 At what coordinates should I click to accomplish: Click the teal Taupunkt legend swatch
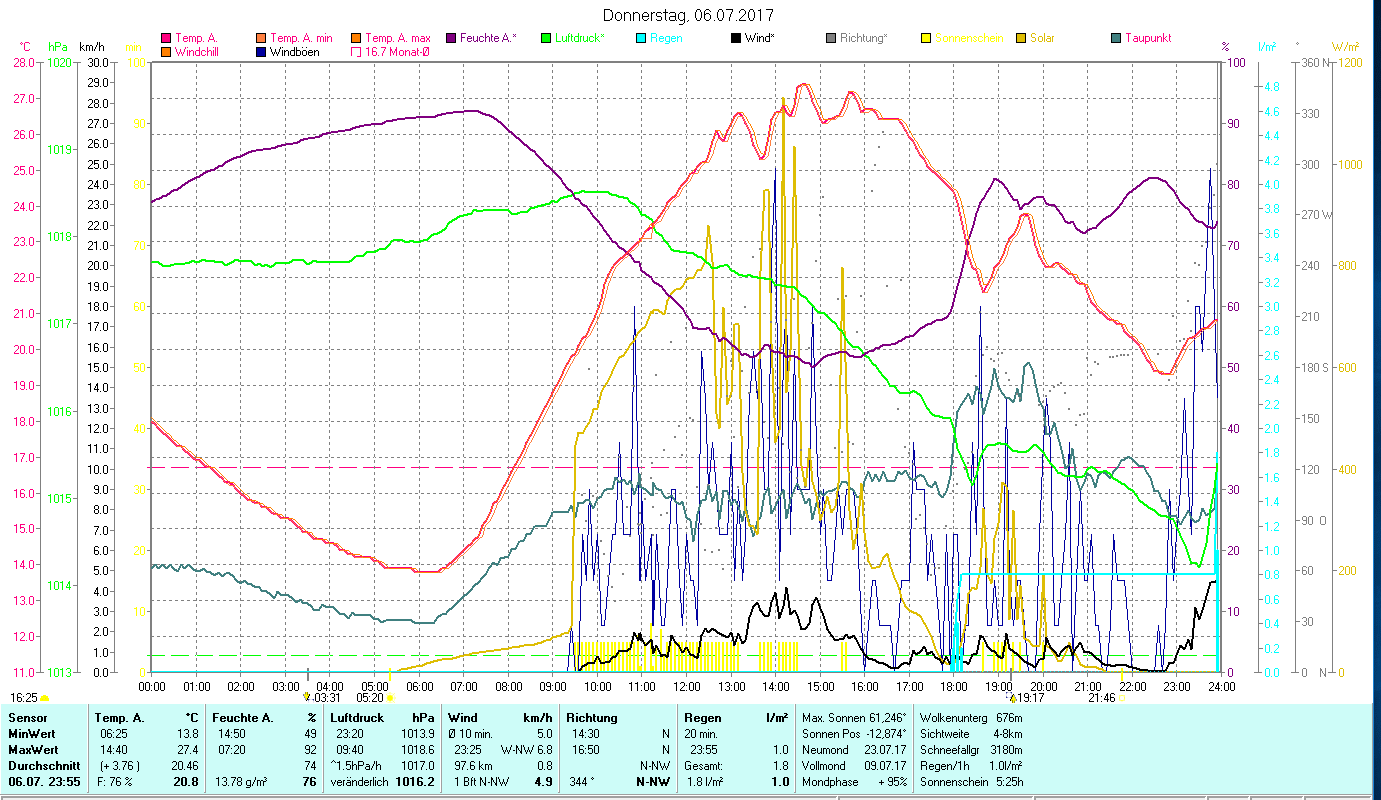1116,38
